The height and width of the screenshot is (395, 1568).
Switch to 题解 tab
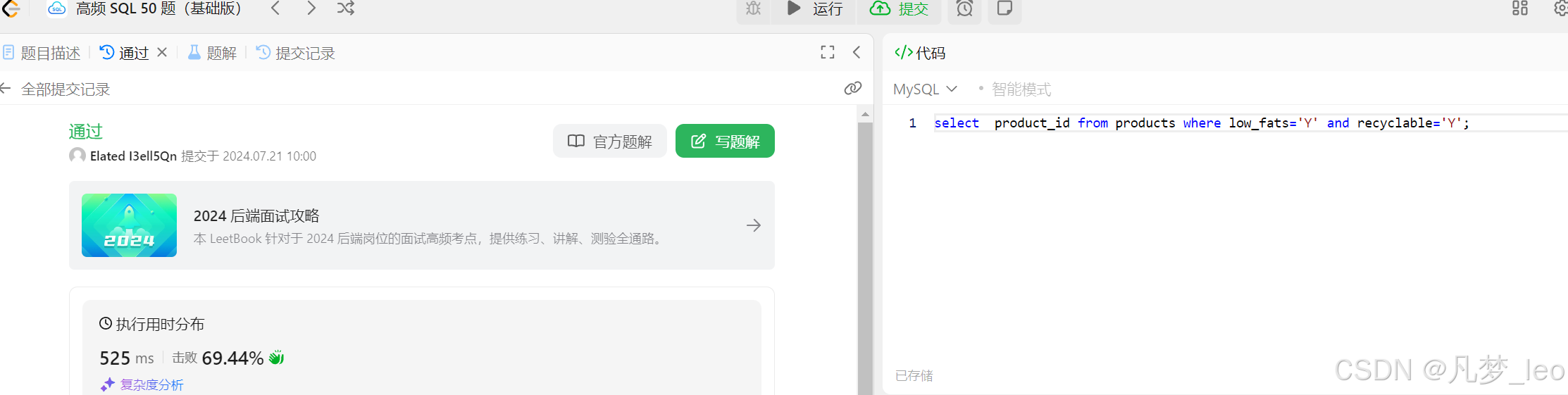[212, 53]
